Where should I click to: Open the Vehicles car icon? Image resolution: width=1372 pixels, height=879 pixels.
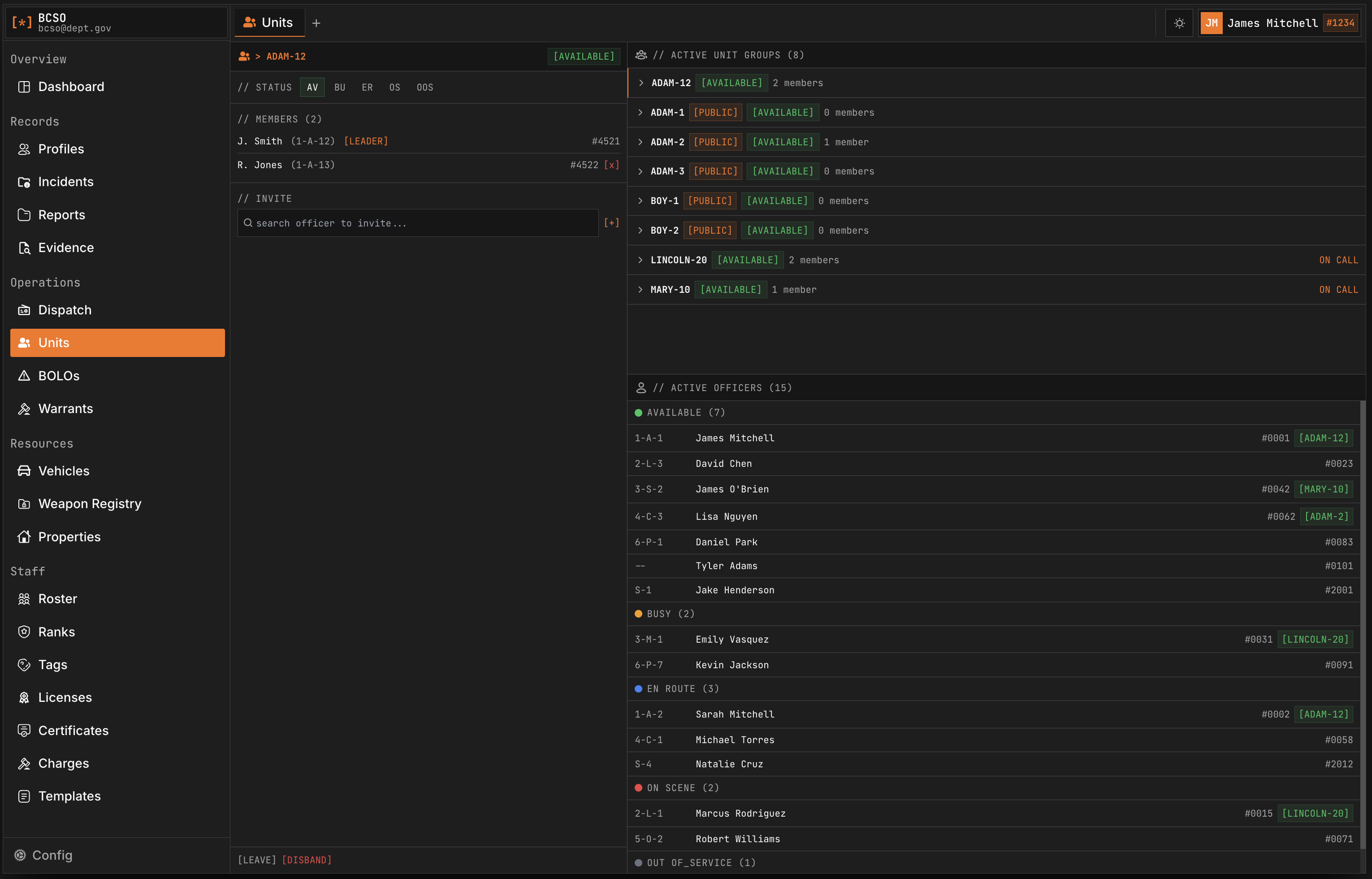click(x=24, y=471)
